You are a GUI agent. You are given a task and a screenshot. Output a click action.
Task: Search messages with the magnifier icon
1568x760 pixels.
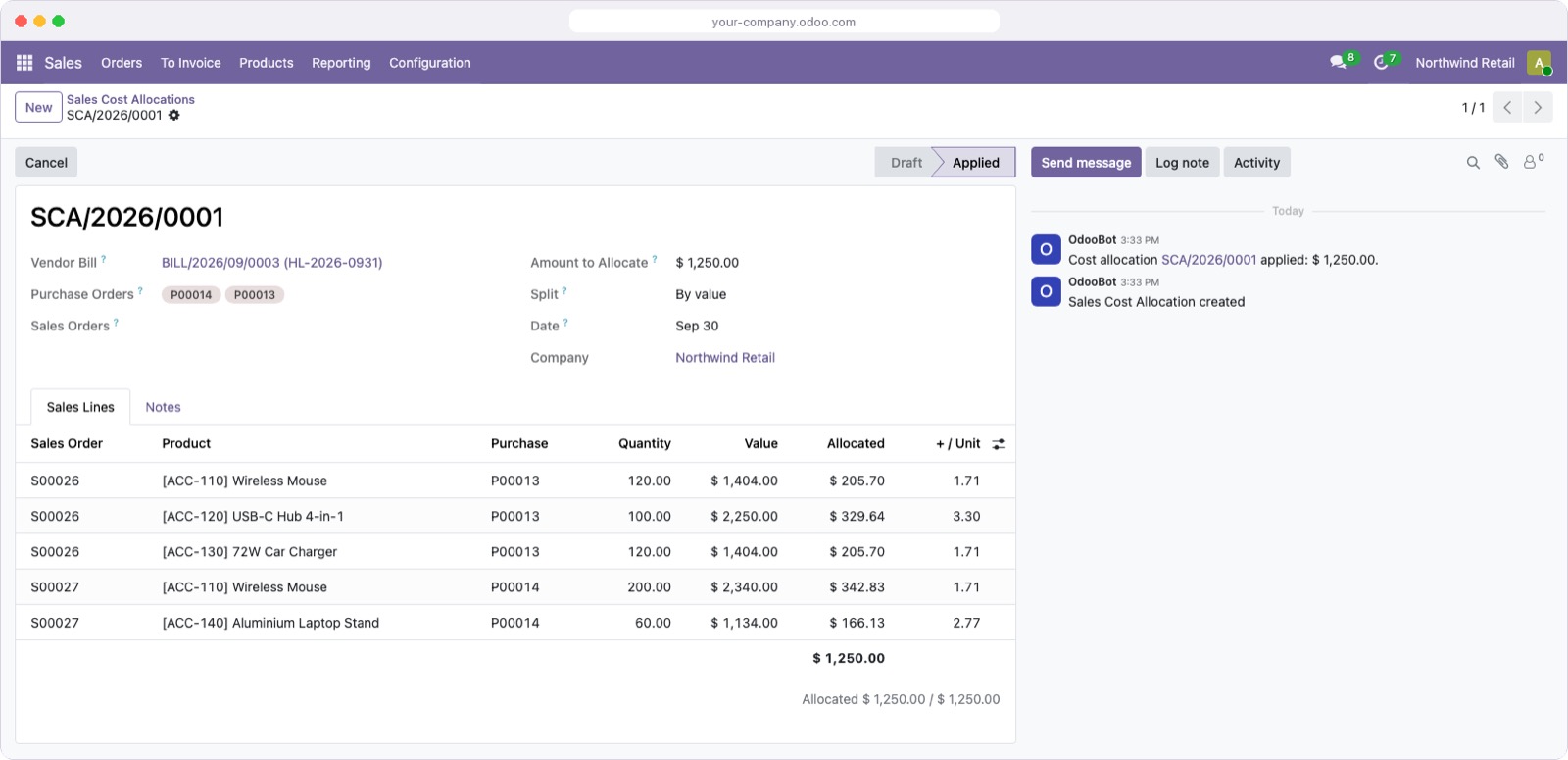pyautogui.click(x=1473, y=163)
